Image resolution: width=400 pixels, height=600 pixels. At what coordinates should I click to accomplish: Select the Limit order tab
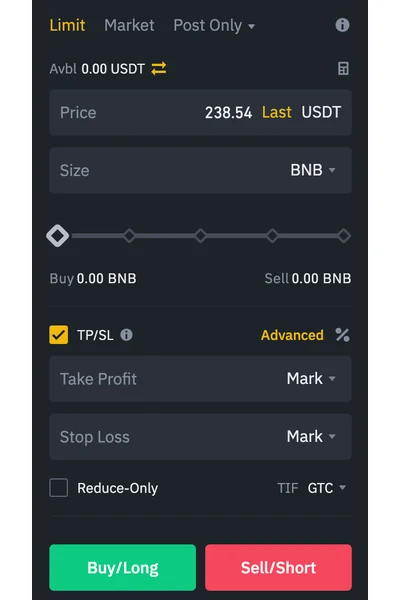(67, 26)
